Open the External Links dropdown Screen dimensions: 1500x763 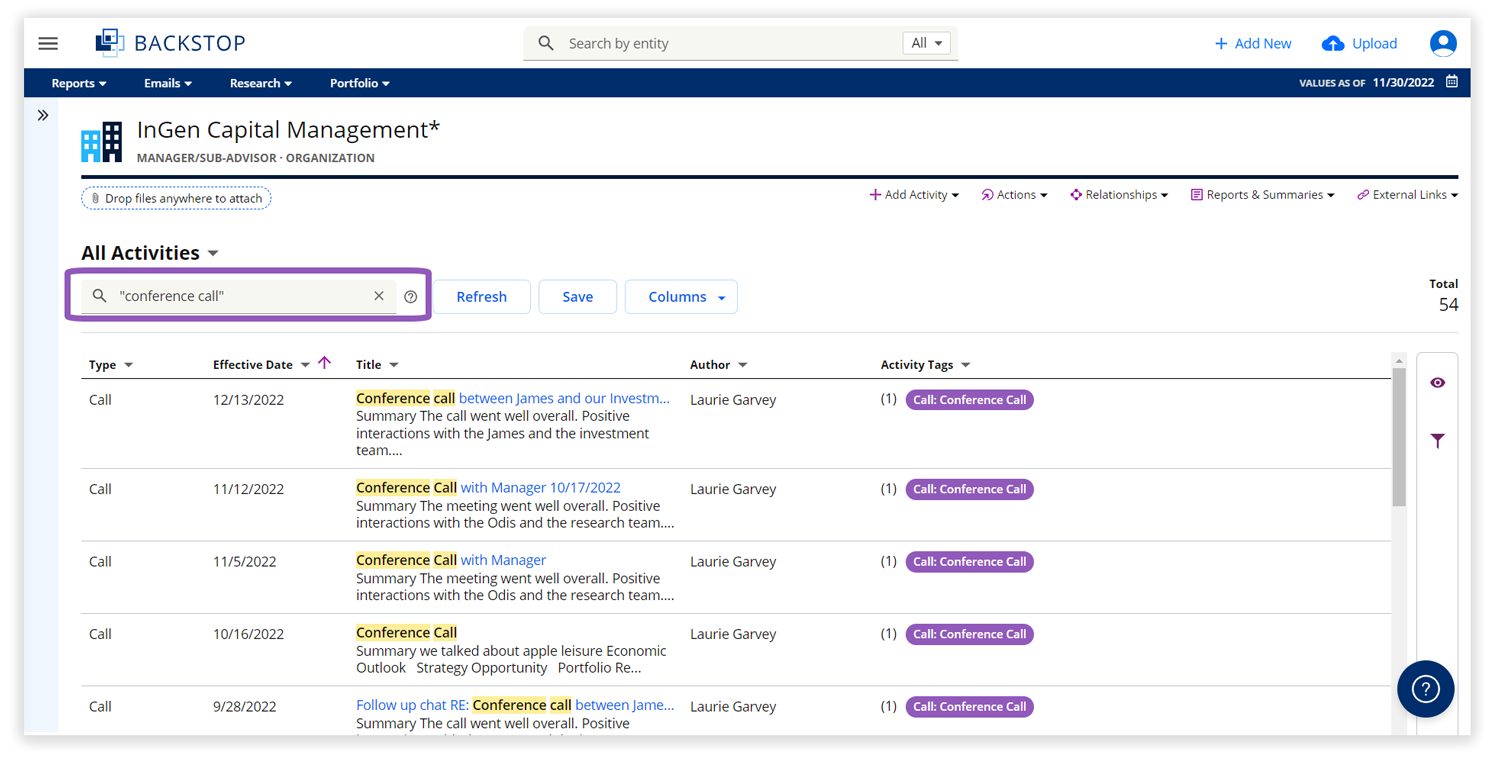[x=1407, y=195]
